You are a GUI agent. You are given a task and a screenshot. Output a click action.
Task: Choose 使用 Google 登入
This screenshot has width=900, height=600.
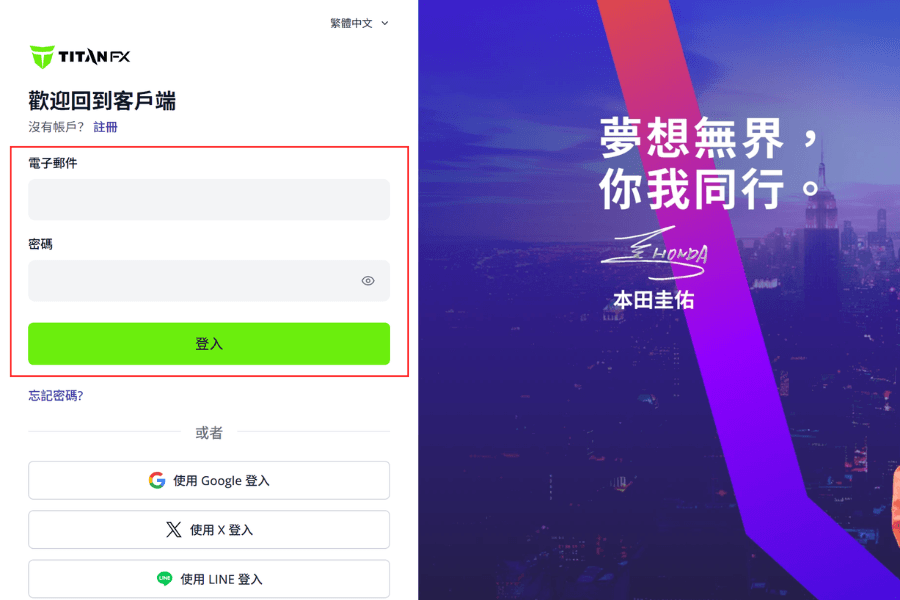[x=209, y=480]
